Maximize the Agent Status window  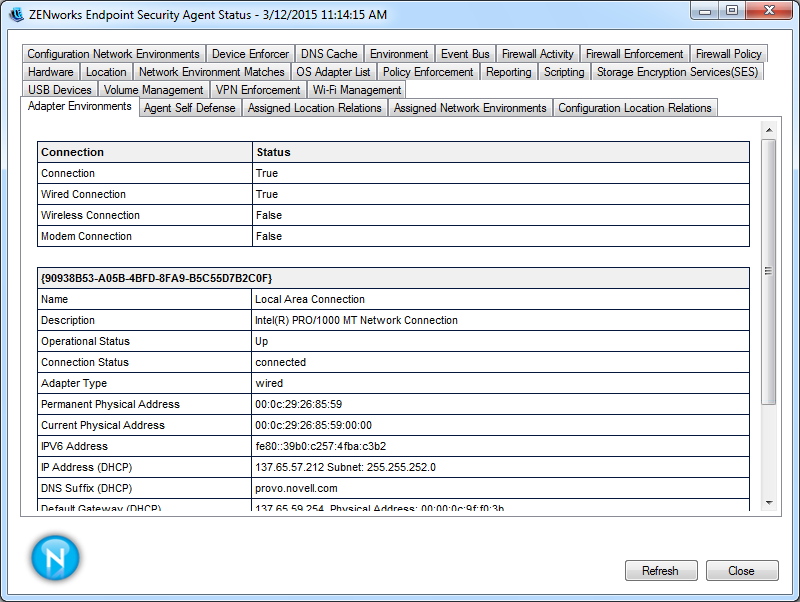click(732, 11)
